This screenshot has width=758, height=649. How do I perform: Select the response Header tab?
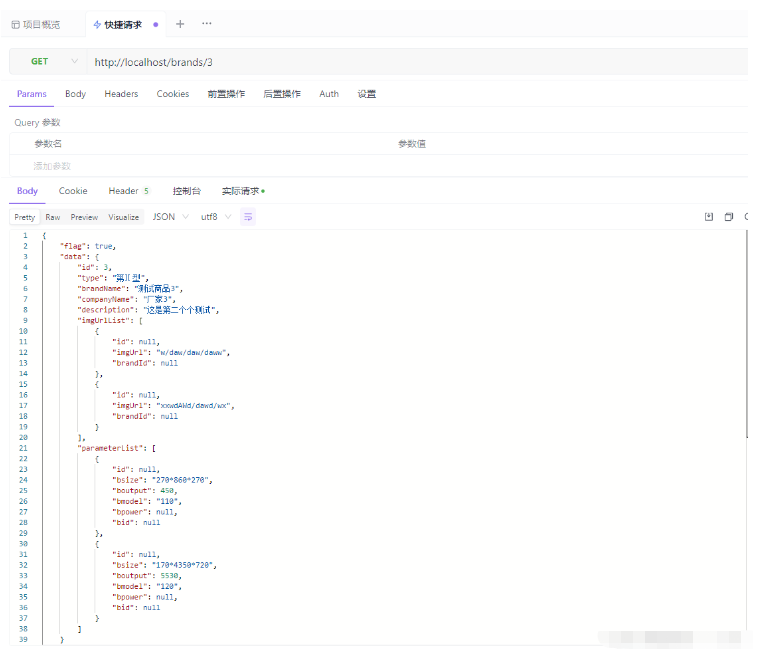coord(129,191)
